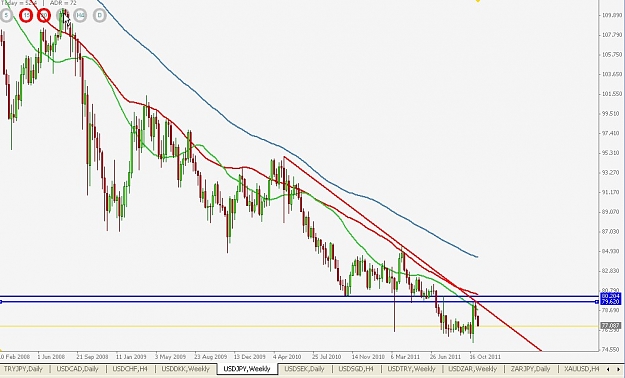Click the 4 Apr 2010 date label

point(287,356)
